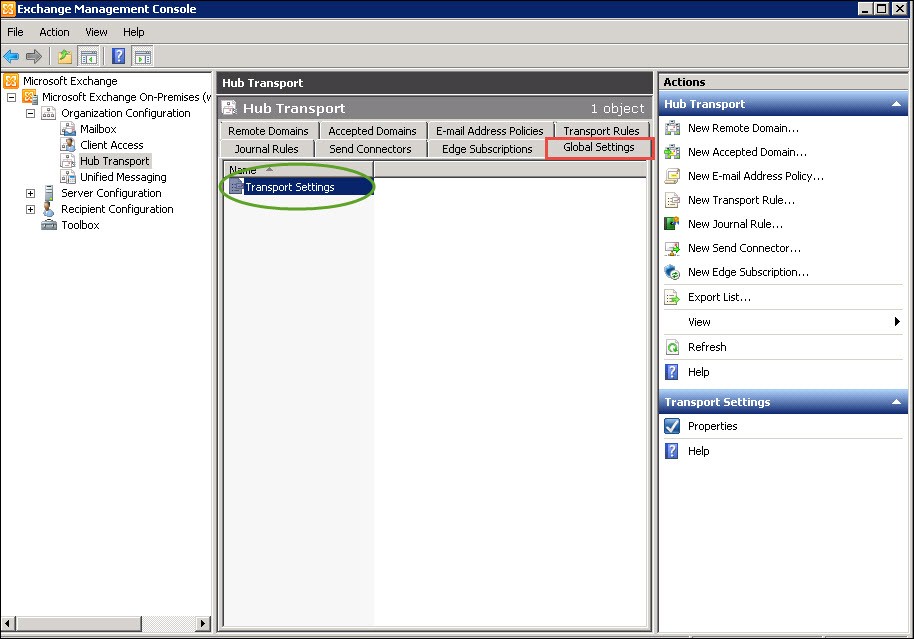Viewport: 914px width, 639px height.
Task: Expand the Recipient Configuration tree node
Action: pyautogui.click(x=31, y=209)
